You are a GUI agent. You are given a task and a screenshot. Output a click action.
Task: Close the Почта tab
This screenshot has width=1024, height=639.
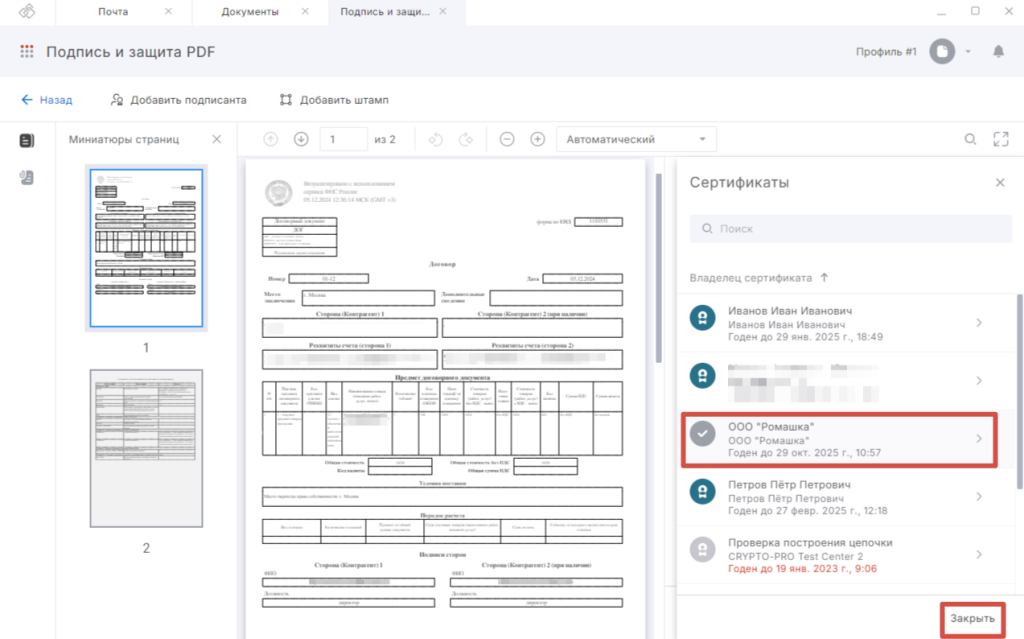(x=168, y=12)
